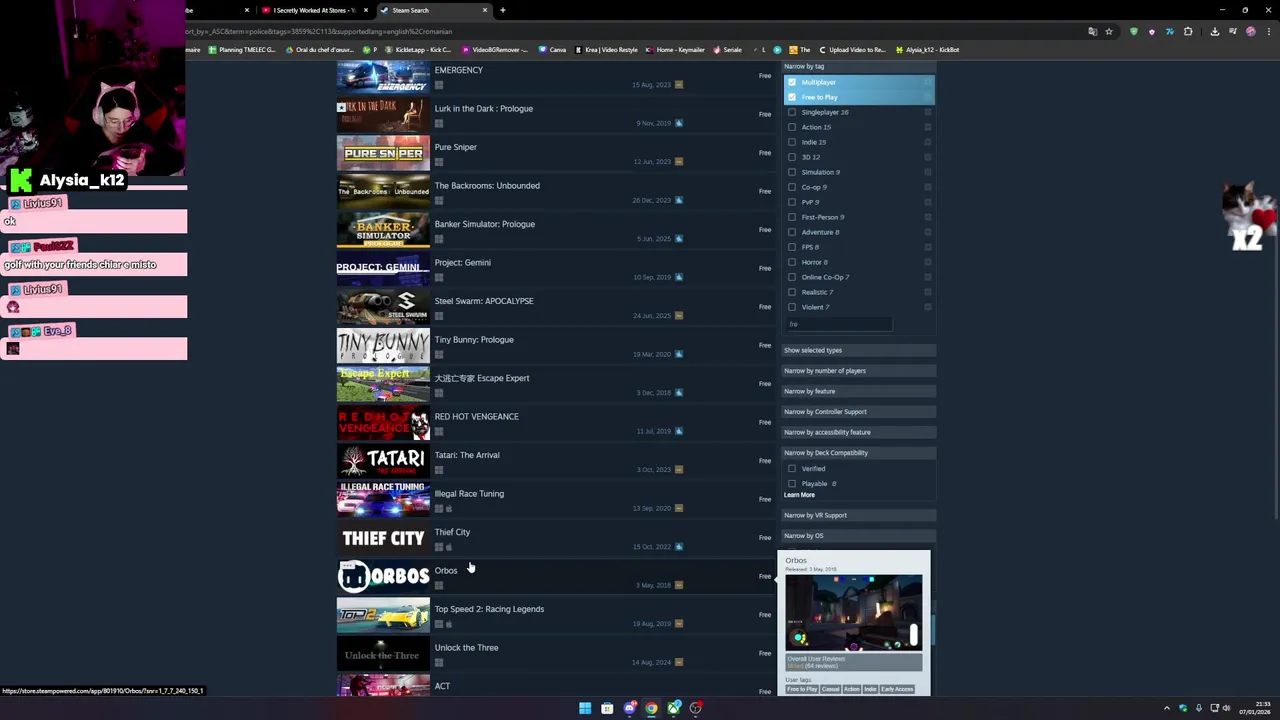Select the Early Access tag in Orbos preview
The height and width of the screenshot is (720, 1280).
click(897, 689)
